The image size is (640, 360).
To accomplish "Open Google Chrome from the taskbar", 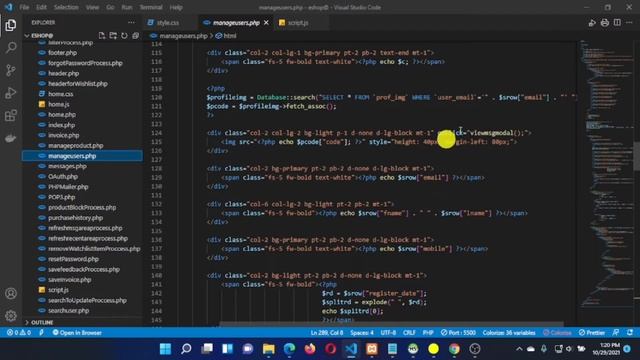I will click(x=454, y=349).
